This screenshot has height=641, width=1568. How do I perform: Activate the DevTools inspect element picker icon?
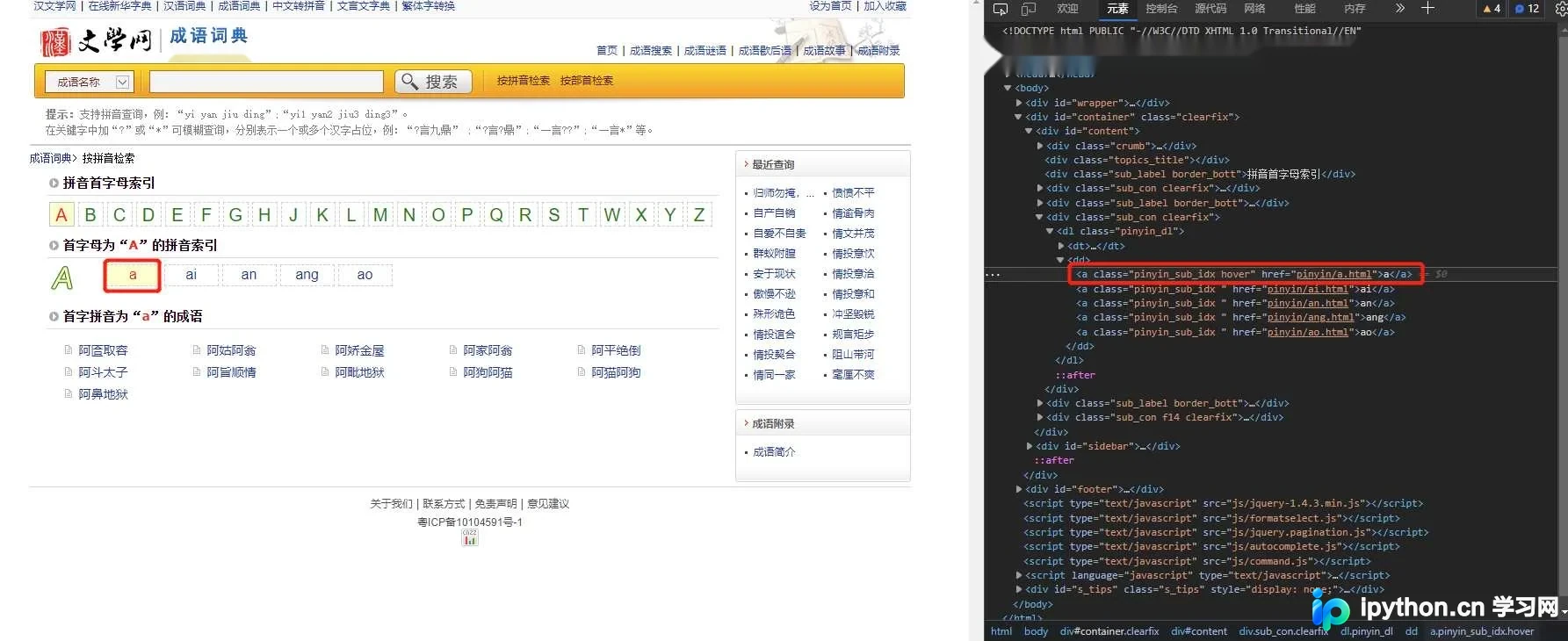click(1001, 9)
